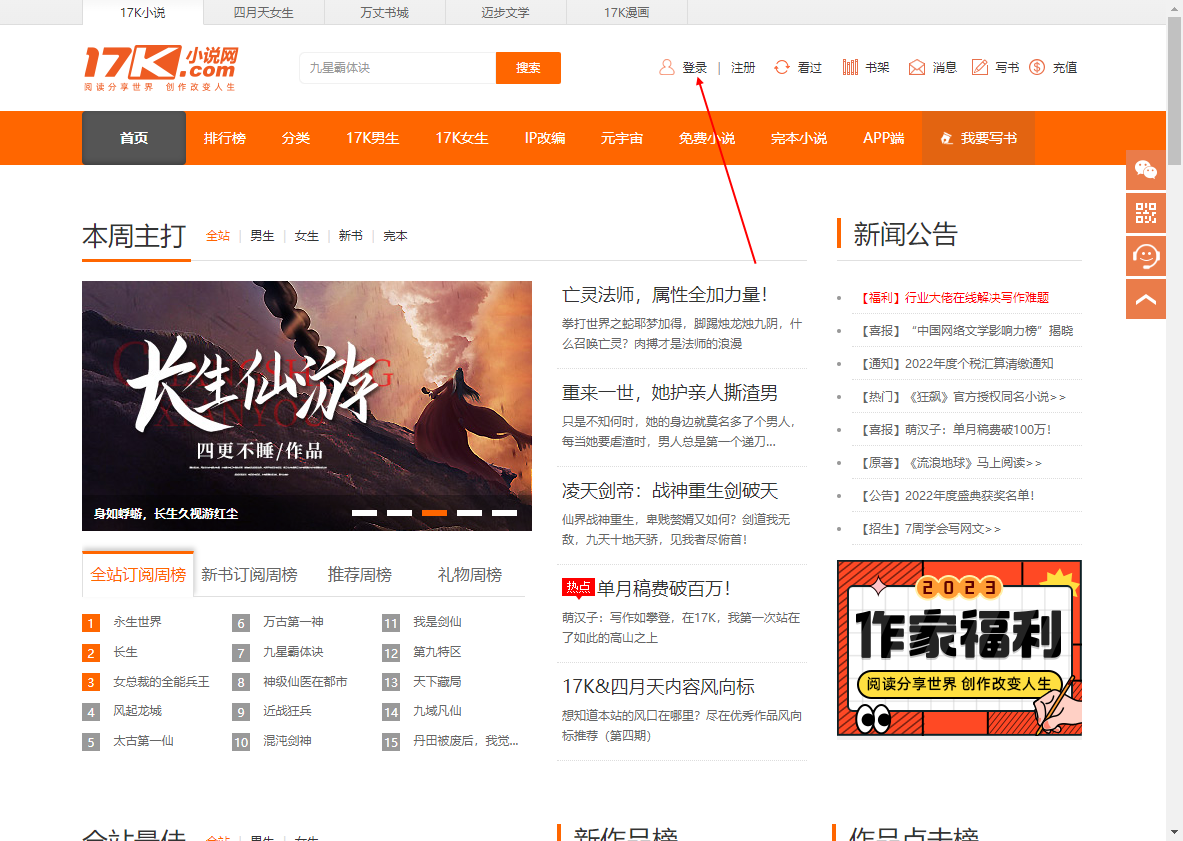Viewport: 1183px width, 841px height.
Task: Open 分类 in the navigation bar
Action: [296, 138]
